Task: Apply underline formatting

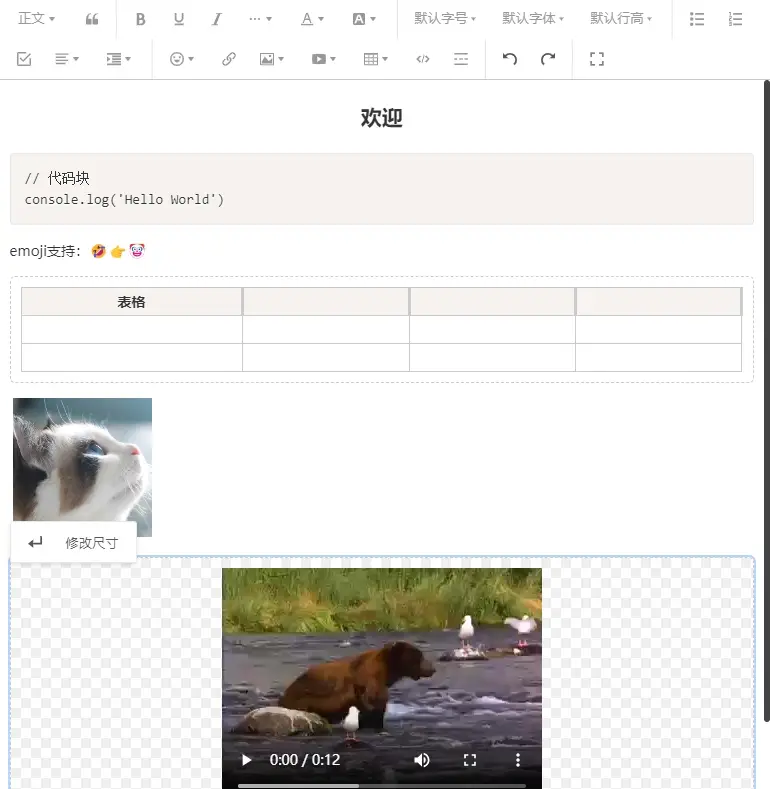Action: (x=179, y=19)
